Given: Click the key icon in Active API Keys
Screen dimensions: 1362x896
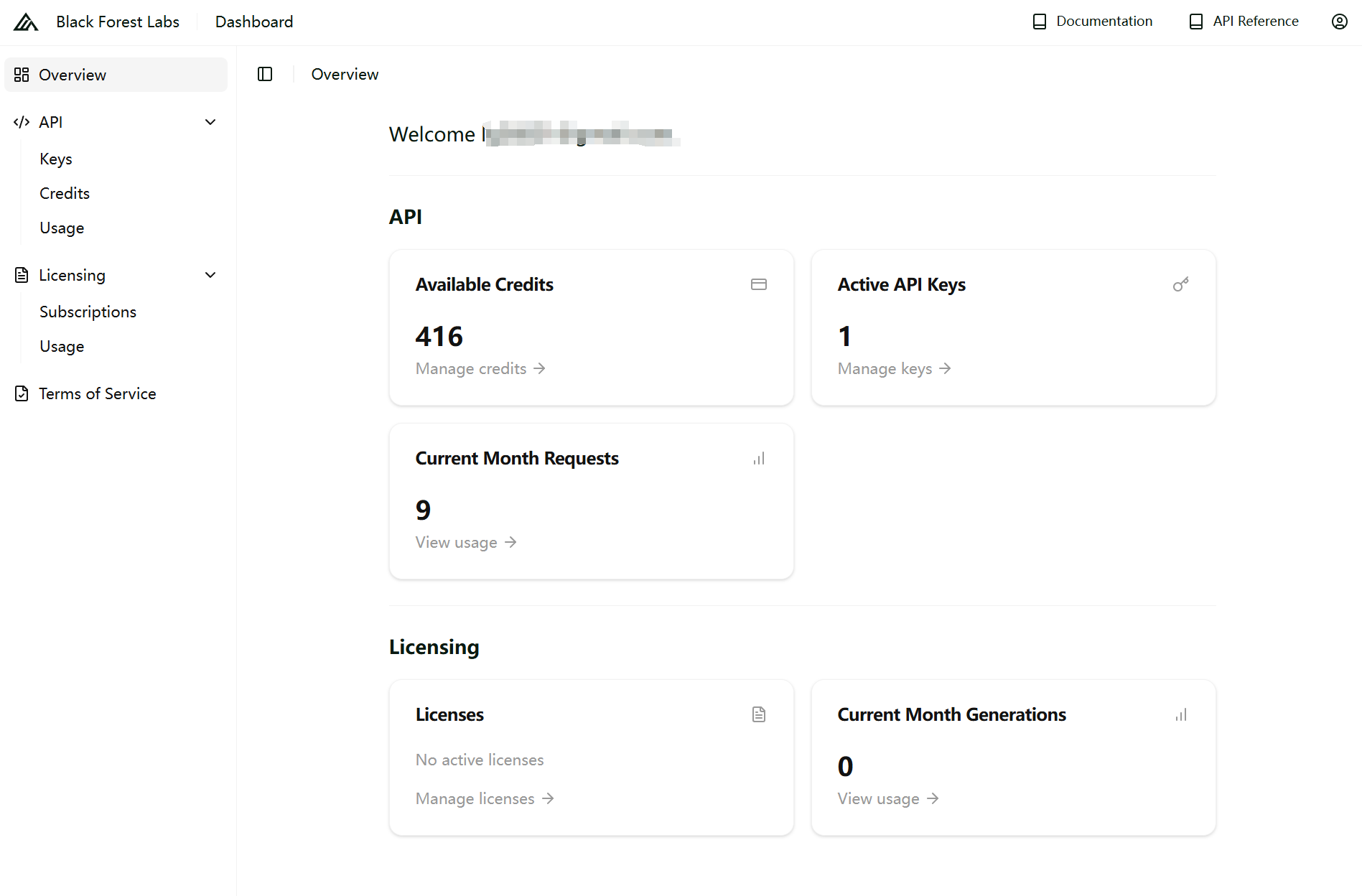Looking at the screenshot, I should [1180, 284].
